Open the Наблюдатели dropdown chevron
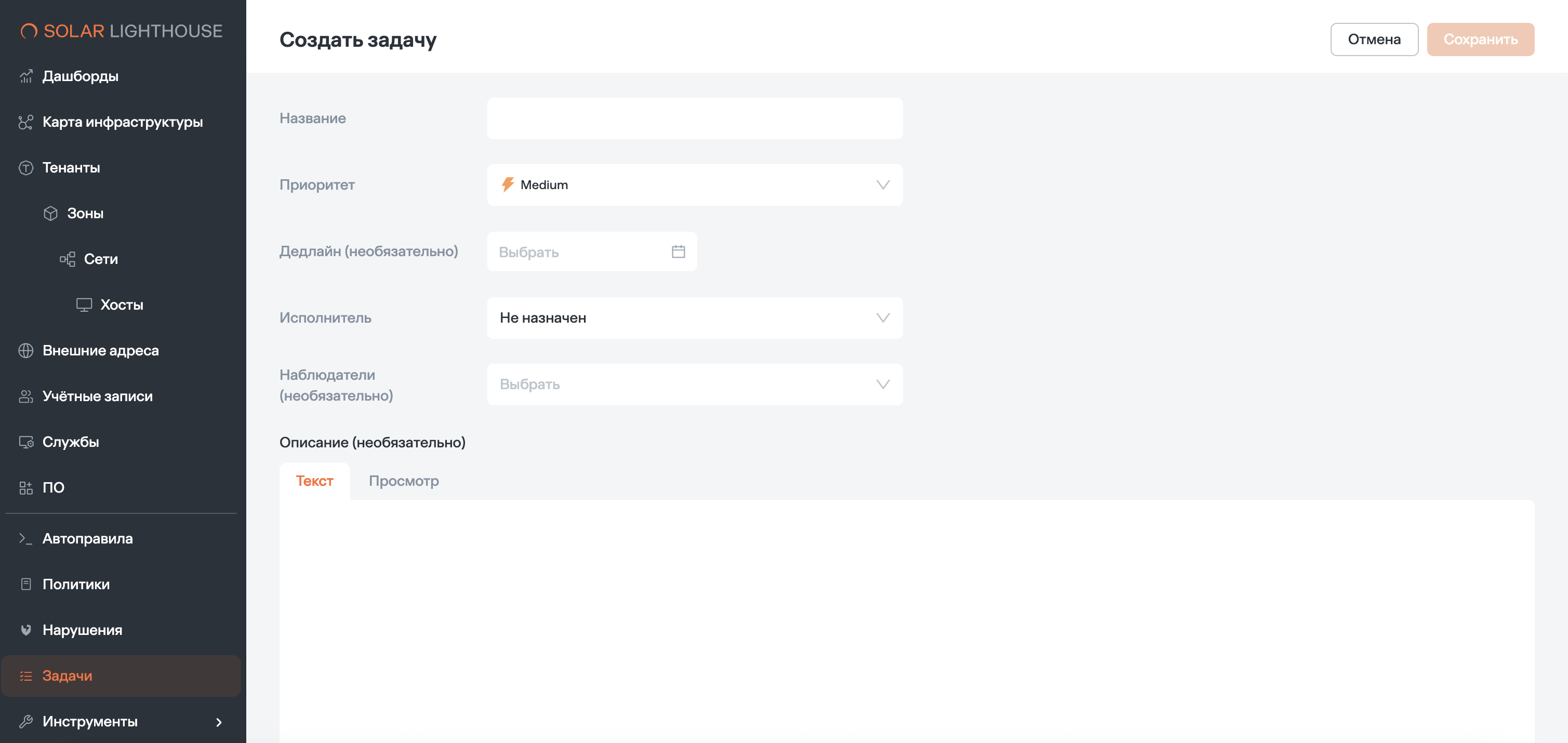This screenshot has width=1568, height=743. tap(883, 384)
